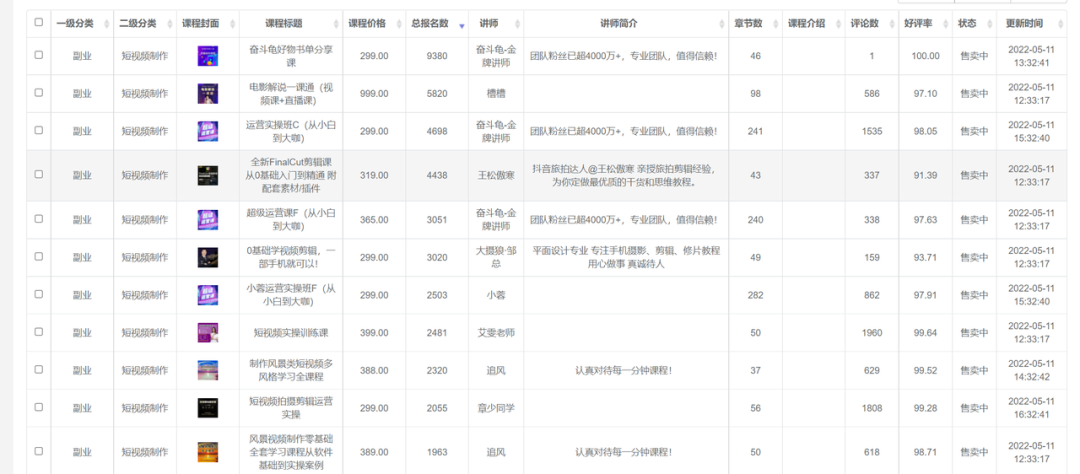Click the price cell 365.00
The height and width of the screenshot is (474, 1080).
pos(374,220)
